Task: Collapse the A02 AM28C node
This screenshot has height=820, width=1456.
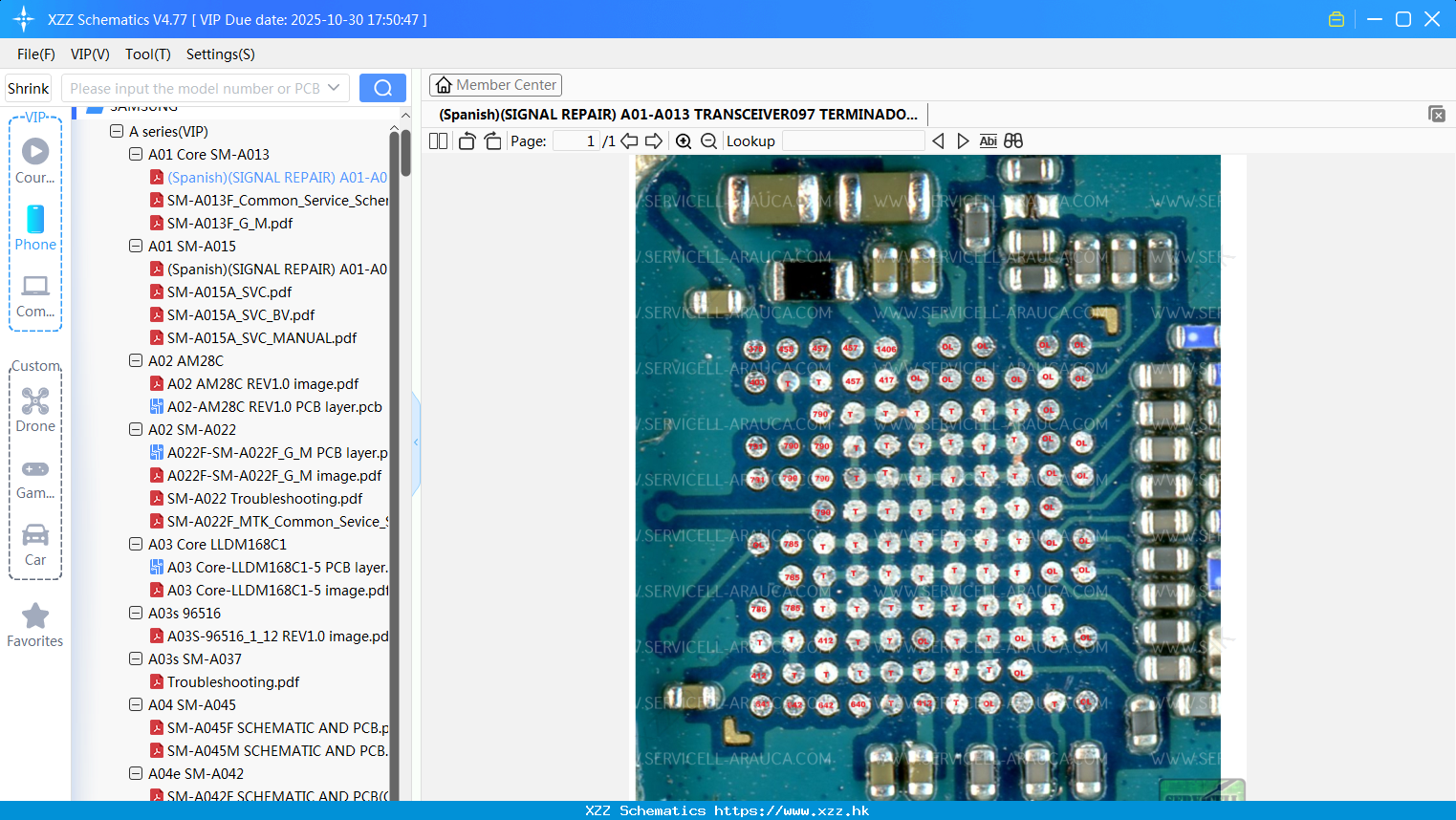Action: [x=136, y=360]
